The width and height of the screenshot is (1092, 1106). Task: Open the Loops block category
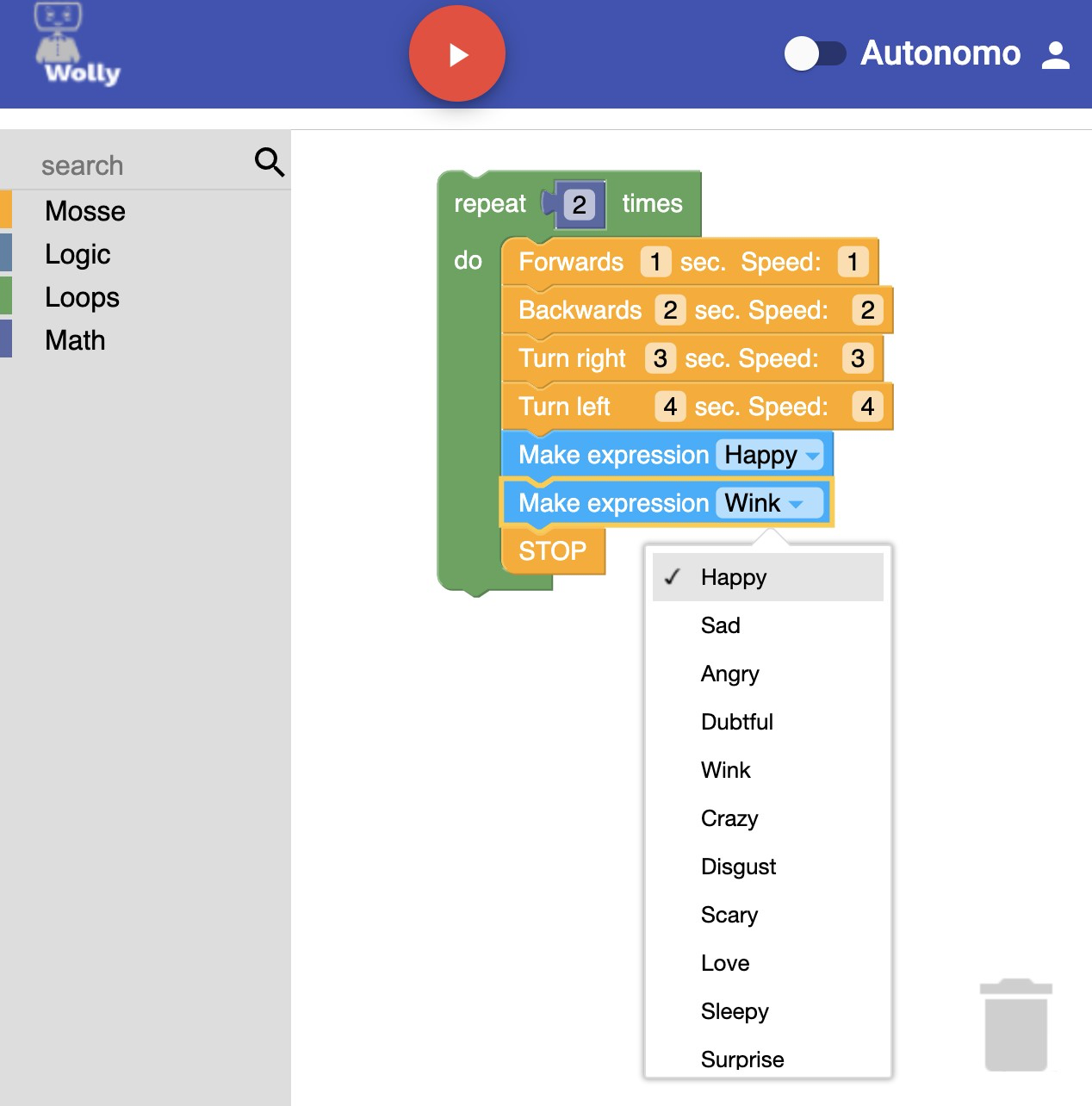(x=82, y=297)
